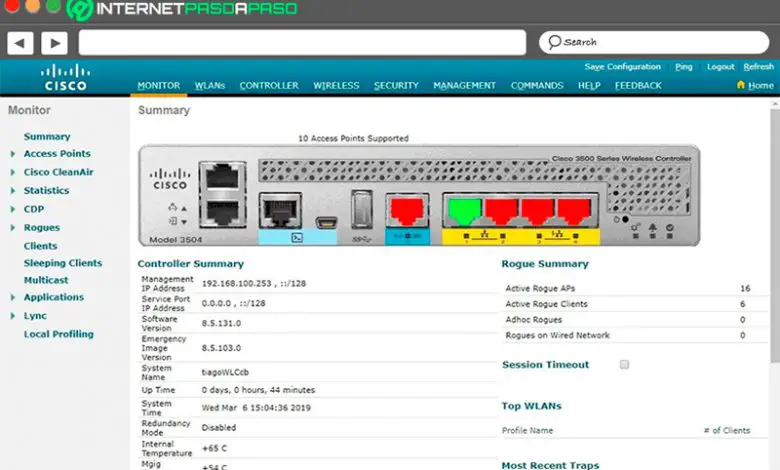The height and width of the screenshot is (470, 780).
Task: Click the green port 1 on controller image
Action: point(465,211)
